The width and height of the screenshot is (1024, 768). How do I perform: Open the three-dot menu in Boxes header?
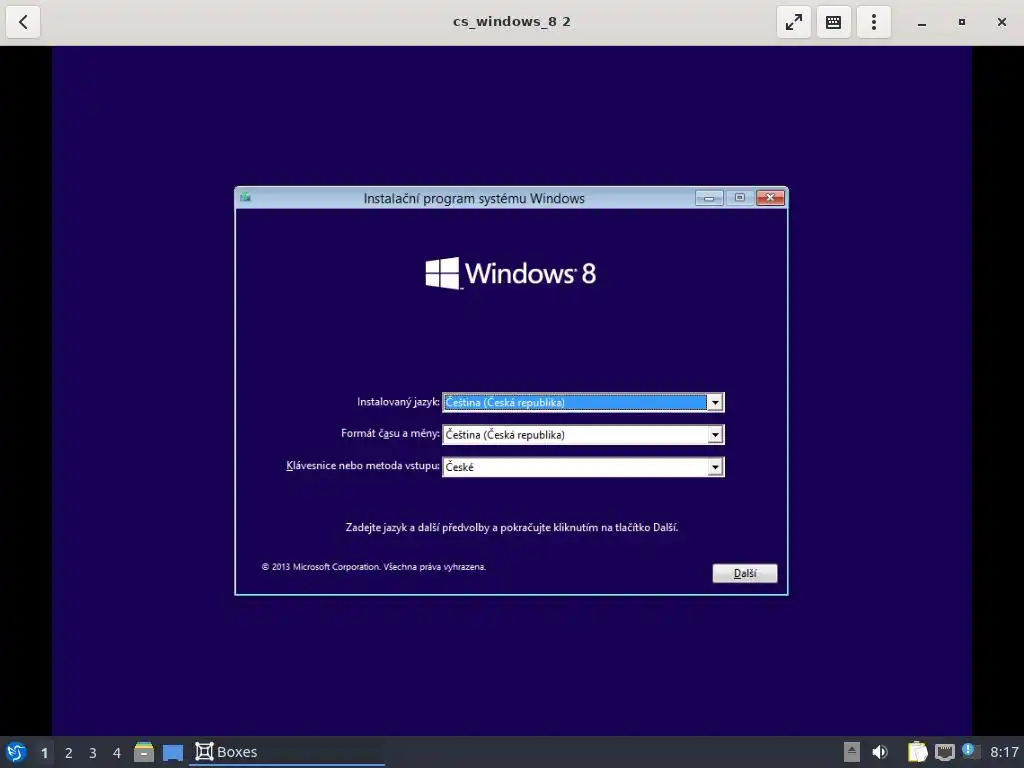pos(874,22)
